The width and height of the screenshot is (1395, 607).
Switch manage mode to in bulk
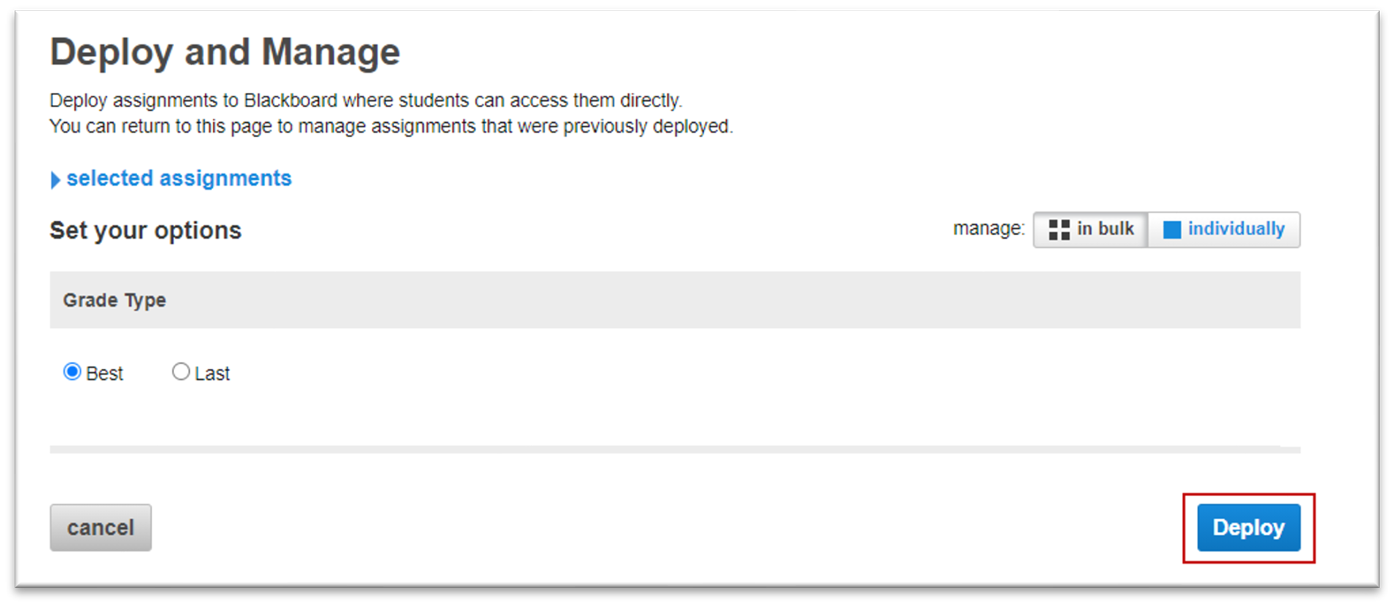[x=1091, y=229]
